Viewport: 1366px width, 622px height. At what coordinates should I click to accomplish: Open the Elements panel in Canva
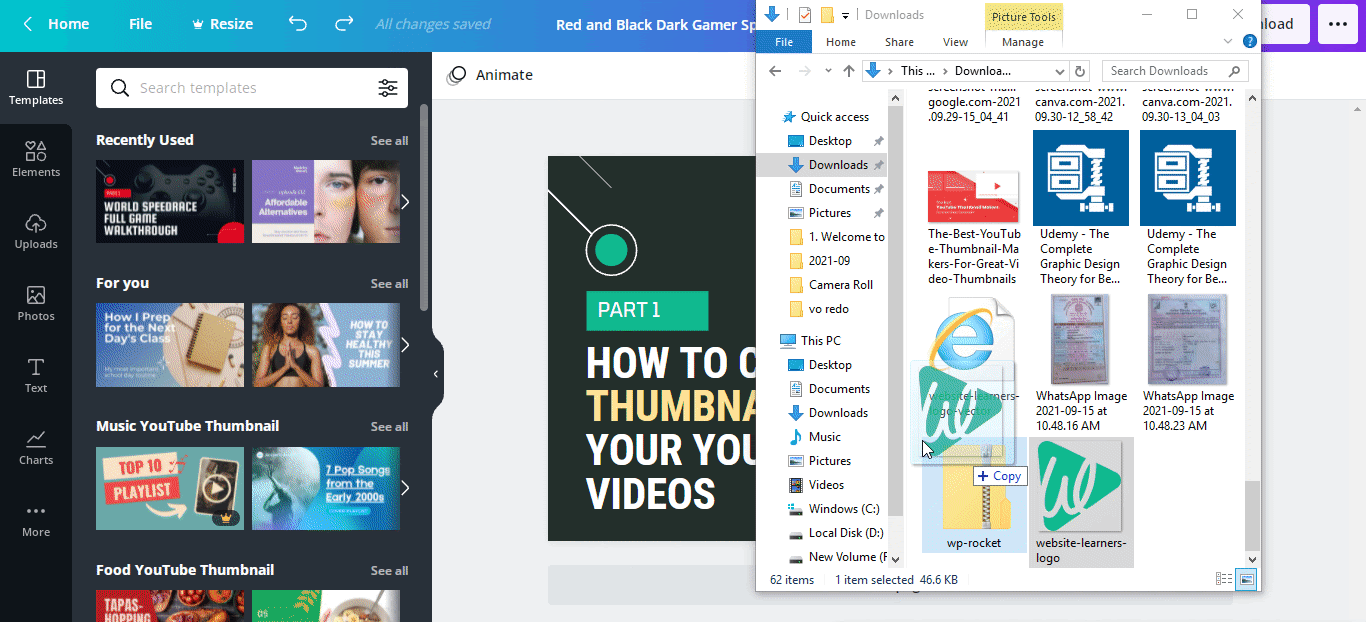tap(36, 160)
